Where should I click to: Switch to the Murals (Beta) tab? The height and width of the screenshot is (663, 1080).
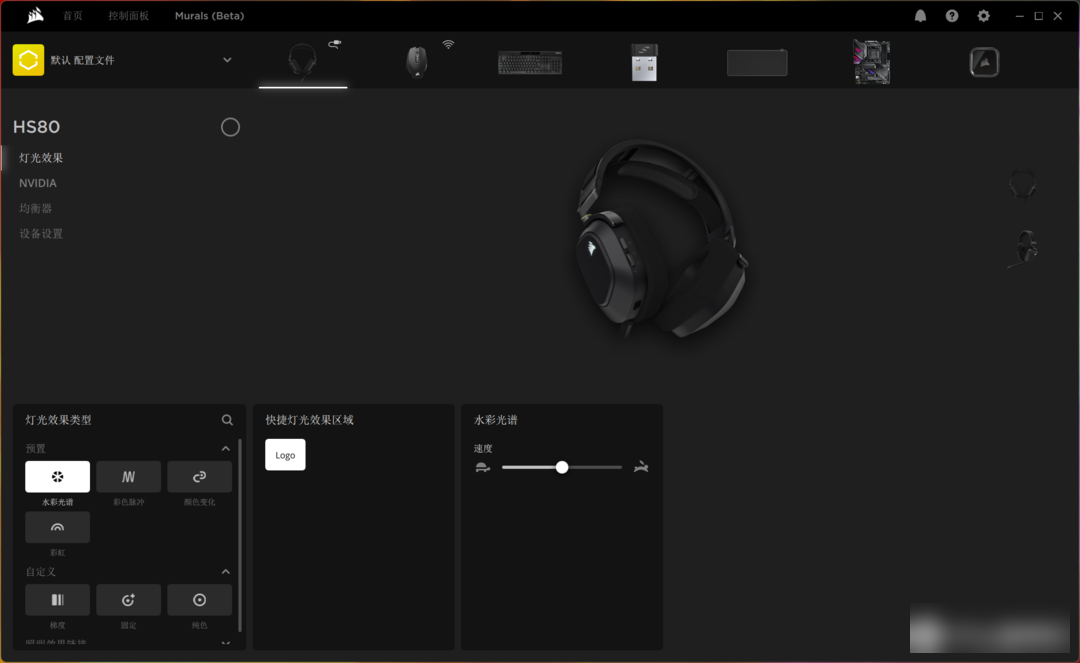click(x=209, y=16)
